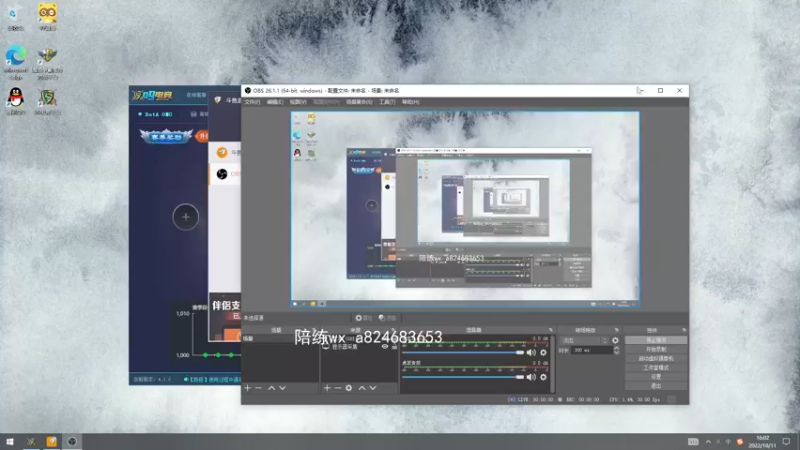Click the 桌面音频 volume slider

(x=463, y=377)
